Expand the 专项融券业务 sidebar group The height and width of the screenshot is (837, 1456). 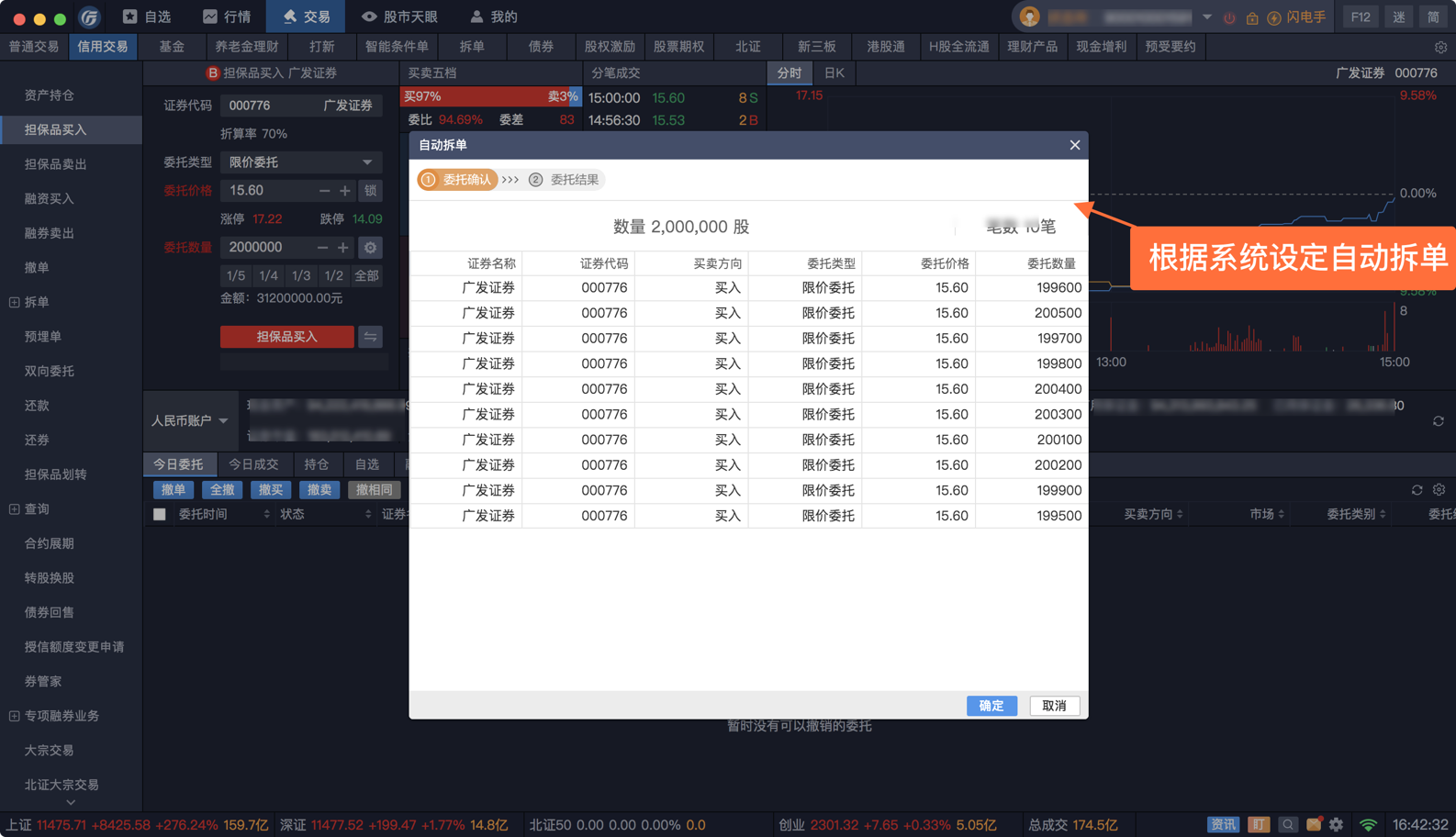tap(14, 716)
